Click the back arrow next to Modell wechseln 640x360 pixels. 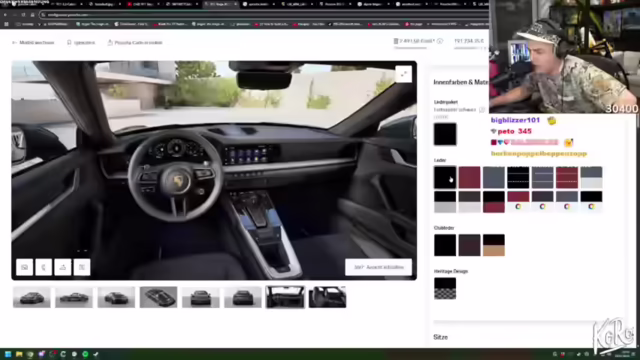point(14,42)
